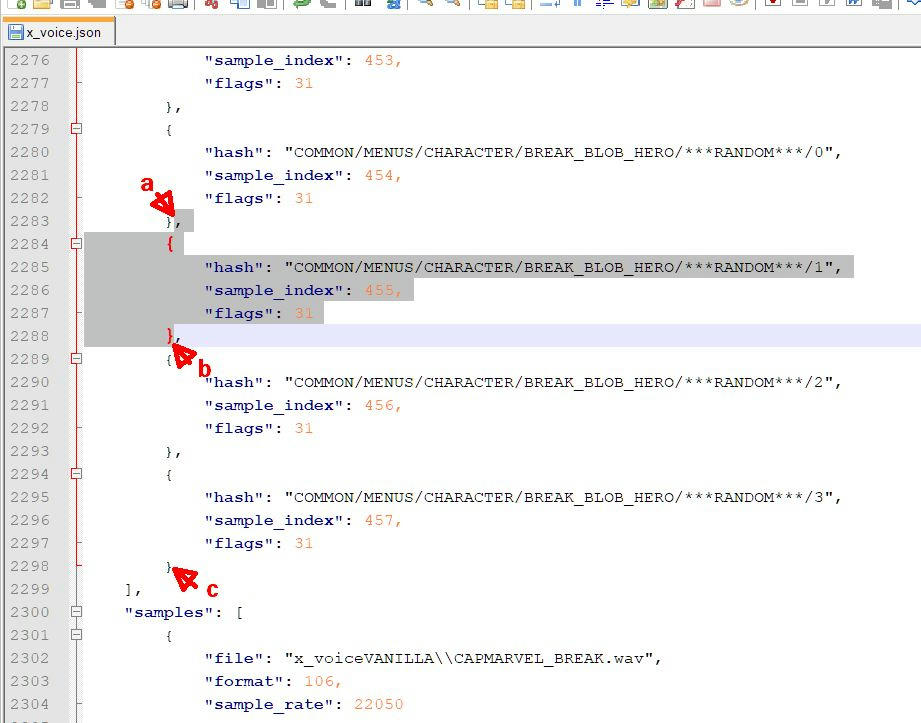Click line number 2295 in the margin
The height and width of the screenshot is (723, 921).
(30, 497)
